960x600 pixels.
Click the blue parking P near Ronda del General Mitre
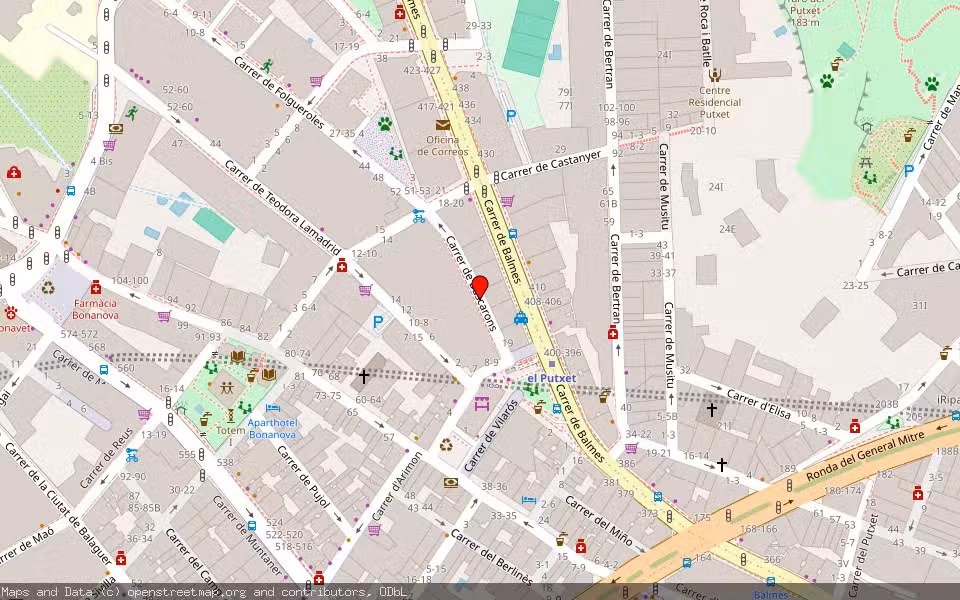point(909,169)
